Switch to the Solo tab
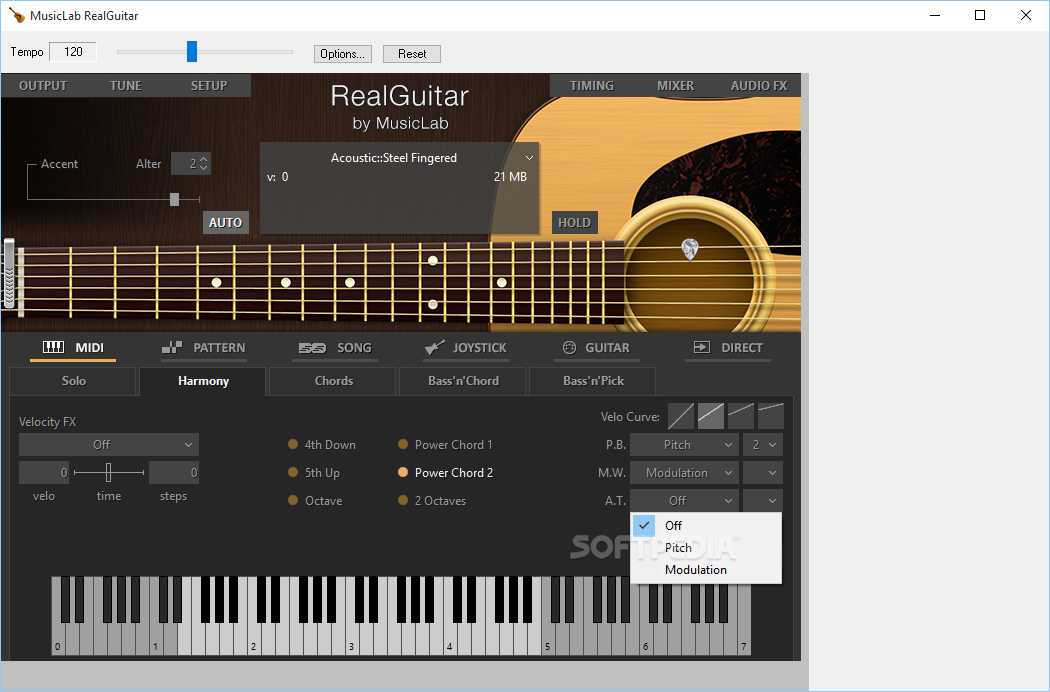Screen dimensions: 1050x692 click(73, 380)
